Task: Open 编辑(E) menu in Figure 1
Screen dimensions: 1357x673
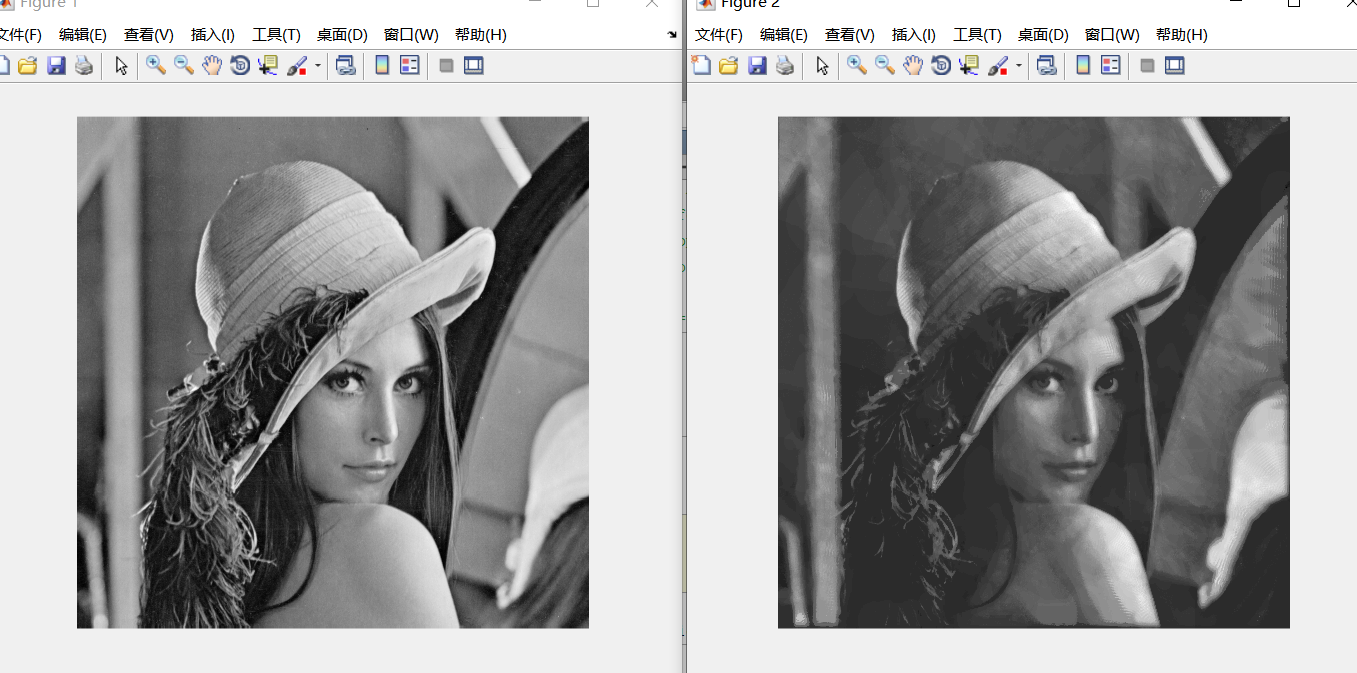Action: [83, 35]
